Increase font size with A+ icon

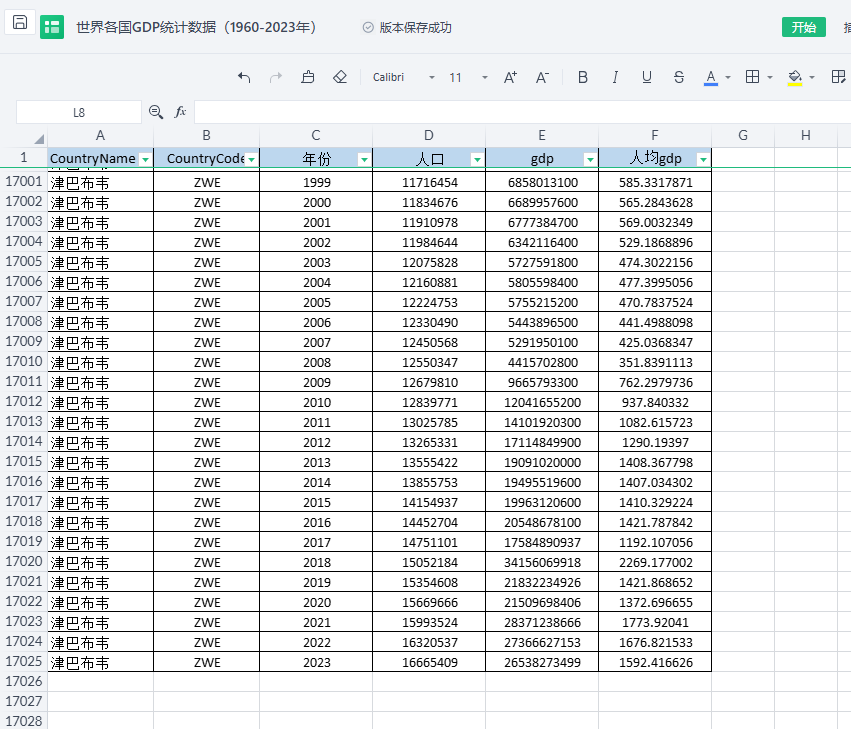pos(510,78)
